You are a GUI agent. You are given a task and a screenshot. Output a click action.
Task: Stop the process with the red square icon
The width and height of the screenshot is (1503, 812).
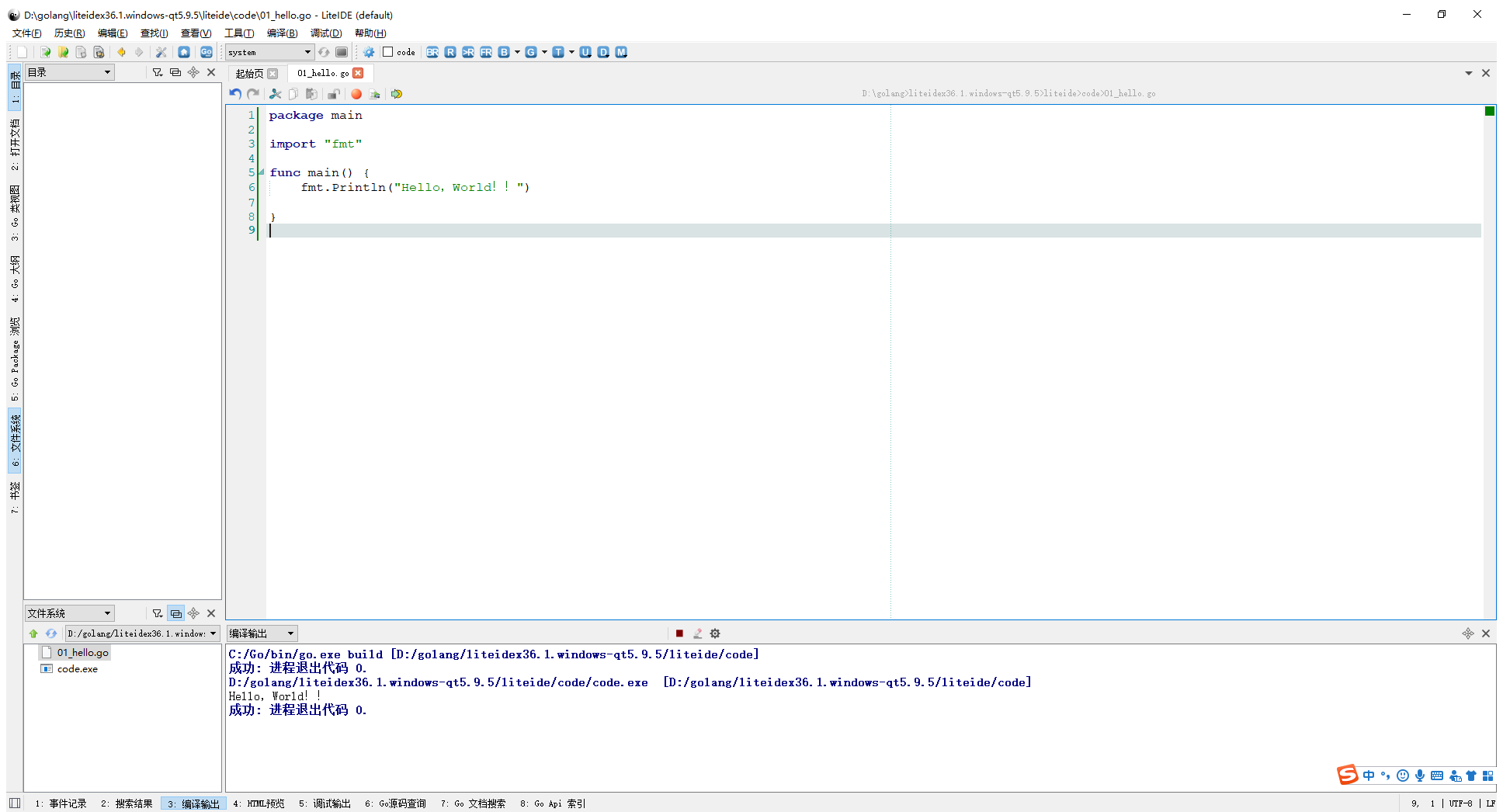tap(679, 633)
